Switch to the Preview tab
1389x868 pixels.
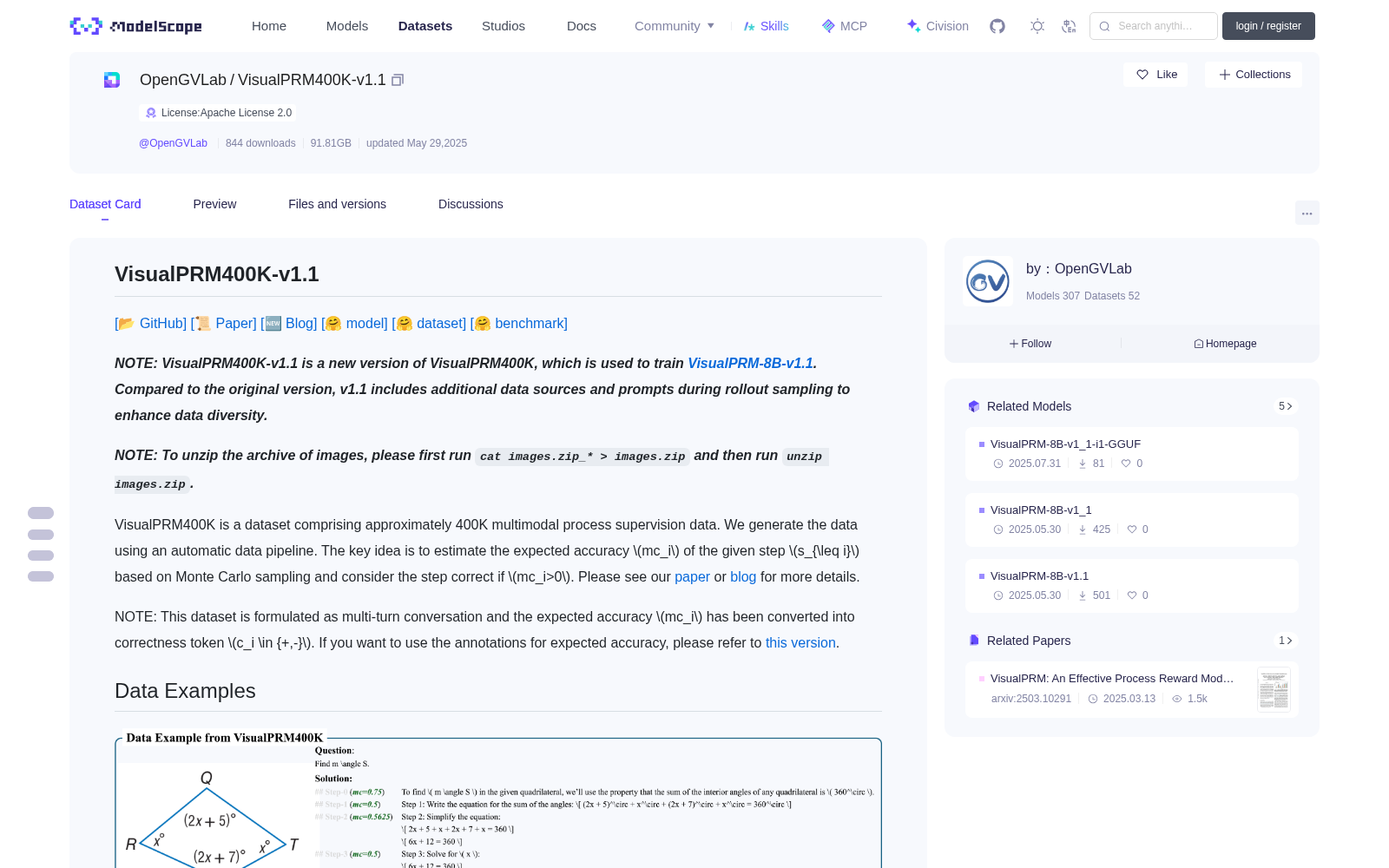[214, 204]
